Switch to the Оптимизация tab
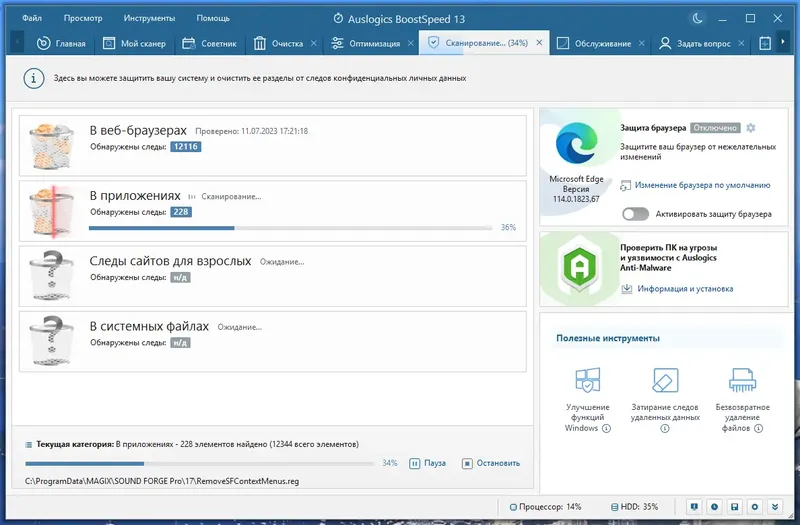Screen dimensions: 800x525 pyautogui.click(x=365, y=43)
